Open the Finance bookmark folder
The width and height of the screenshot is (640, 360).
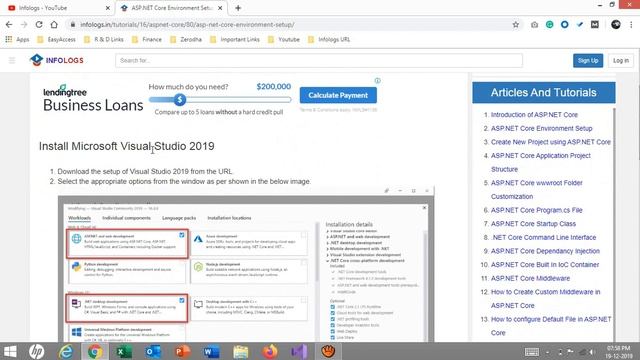click(147, 40)
